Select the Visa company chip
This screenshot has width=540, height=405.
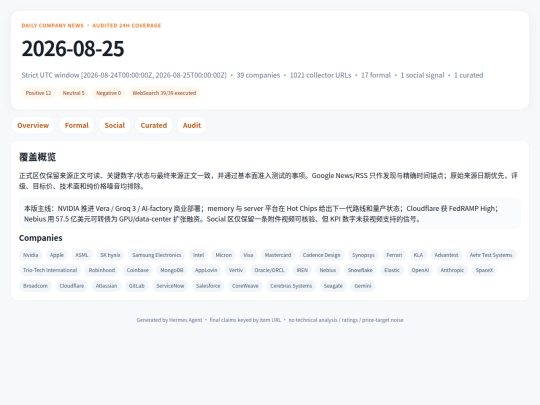click(248, 255)
